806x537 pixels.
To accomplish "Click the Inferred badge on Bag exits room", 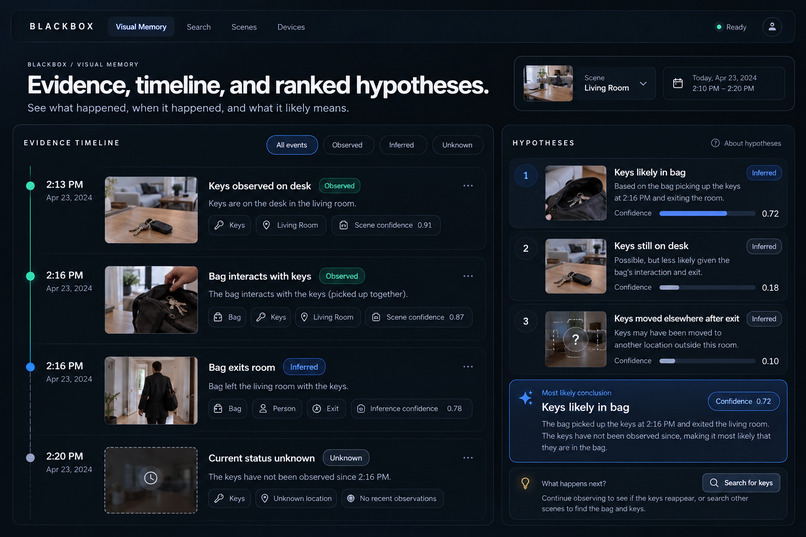I will click(x=304, y=367).
